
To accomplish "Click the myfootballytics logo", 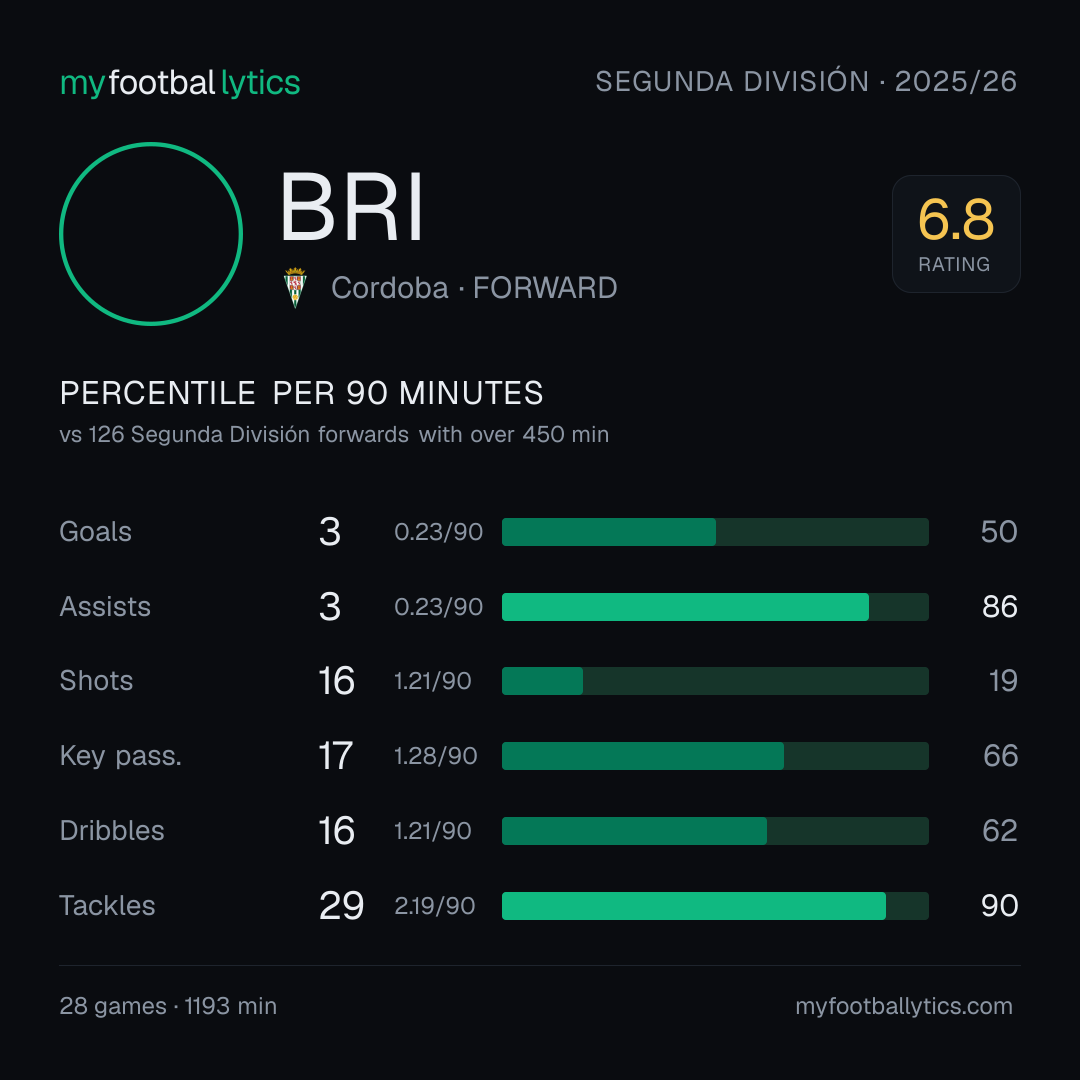I will tap(180, 83).
